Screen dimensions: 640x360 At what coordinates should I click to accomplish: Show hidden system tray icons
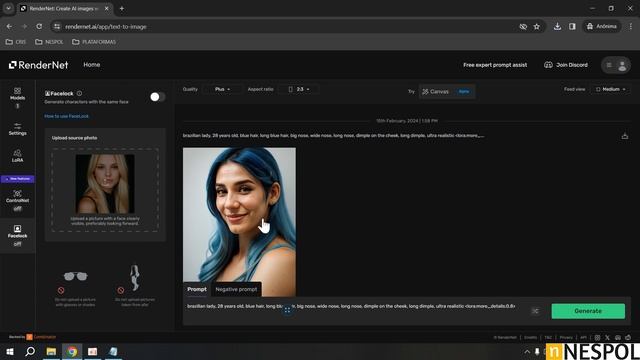[527, 351]
